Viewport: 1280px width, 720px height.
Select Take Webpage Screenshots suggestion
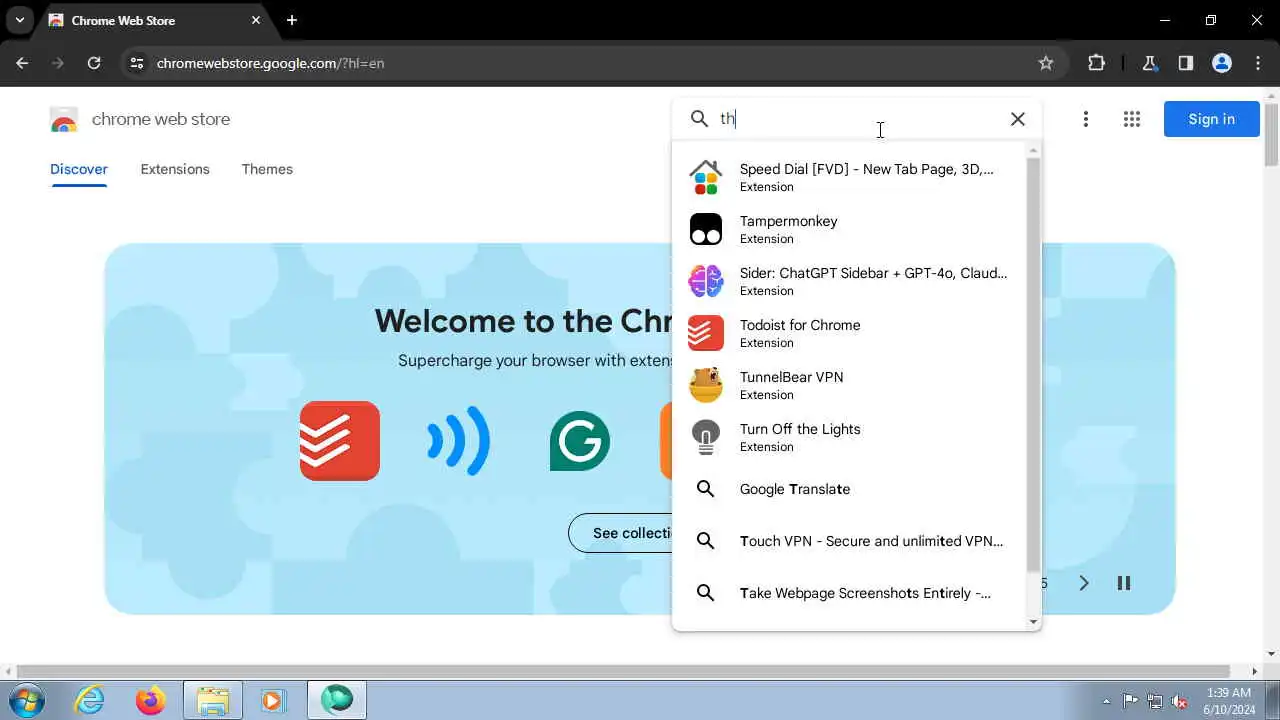pos(850,593)
